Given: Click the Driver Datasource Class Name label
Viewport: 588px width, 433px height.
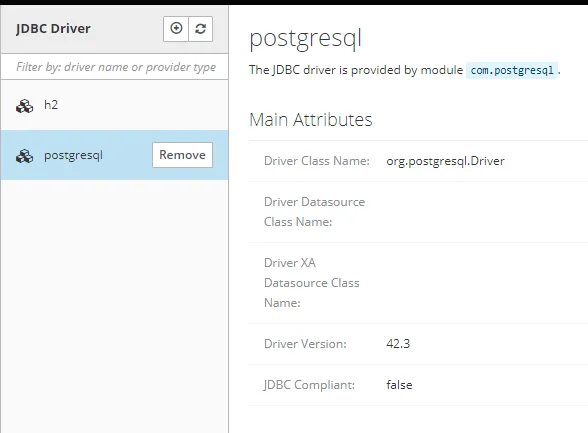Looking at the screenshot, I should coord(314,212).
